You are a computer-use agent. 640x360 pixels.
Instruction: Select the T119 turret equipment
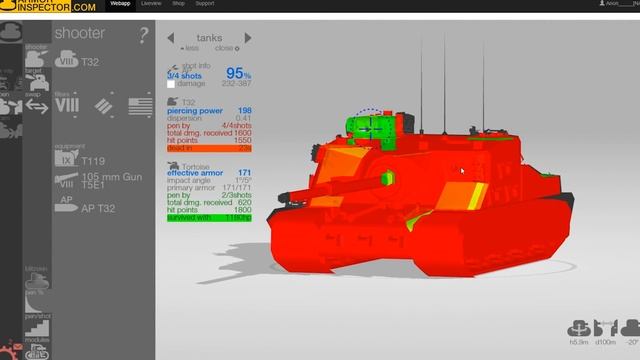coord(80,159)
